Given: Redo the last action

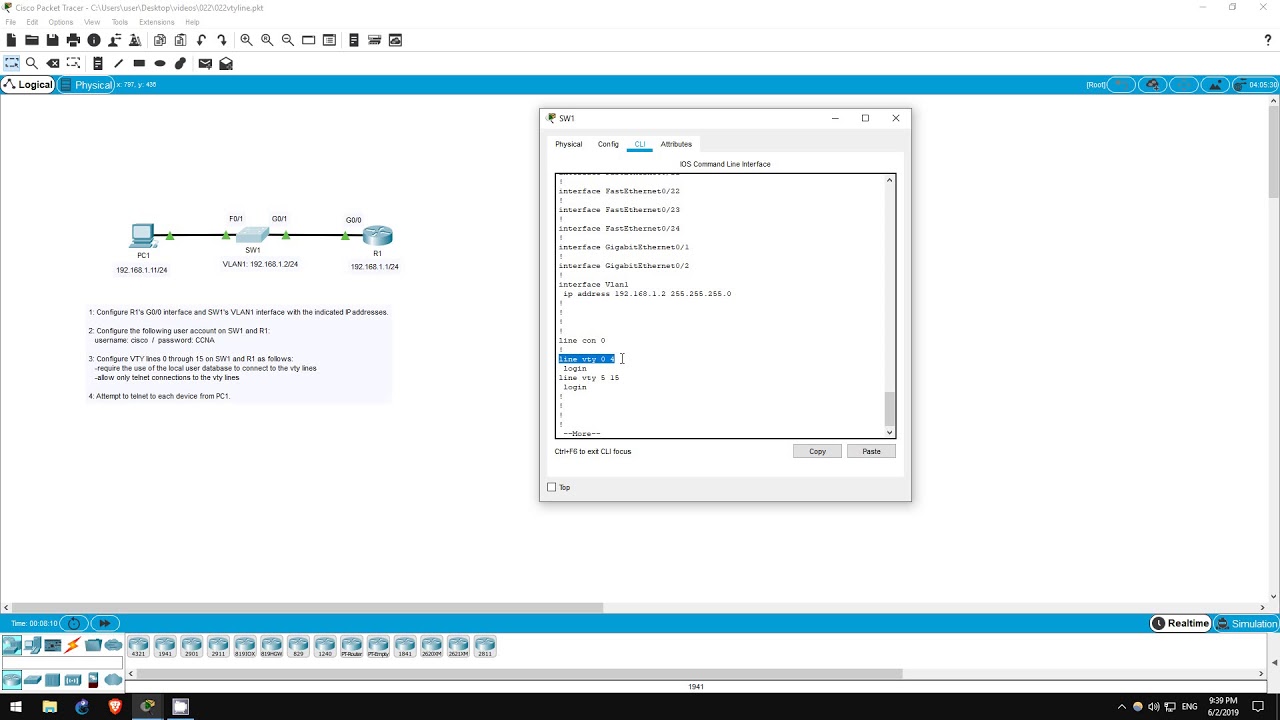Looking at the screenshot, I should coord(221,40).
